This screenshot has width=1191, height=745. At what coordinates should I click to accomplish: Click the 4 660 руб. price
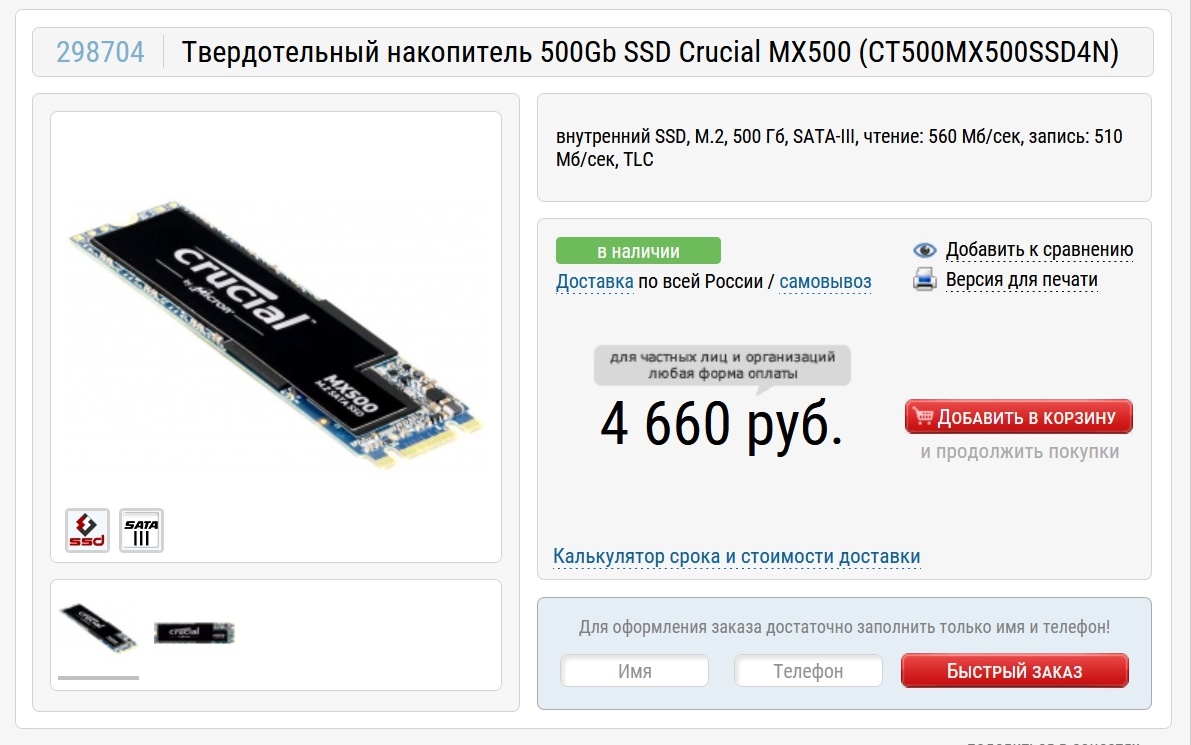coord(722,423)
